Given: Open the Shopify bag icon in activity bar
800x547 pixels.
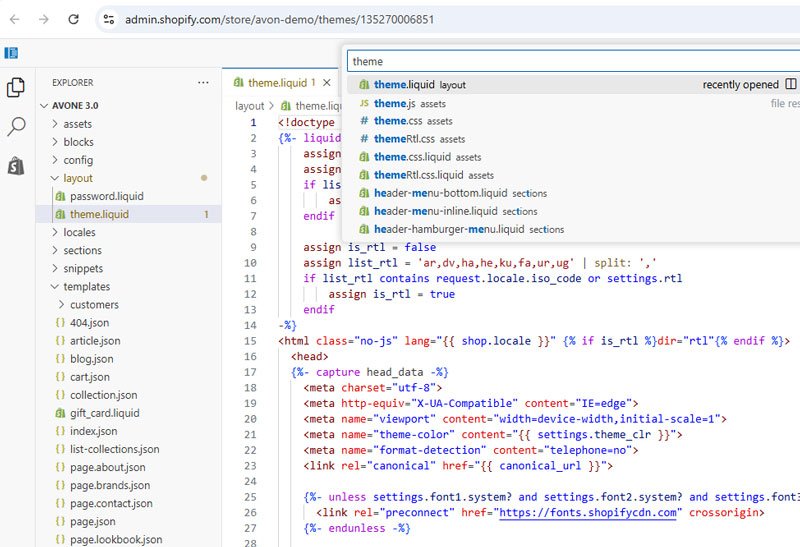Looking at the screenshot, I should pos(16,165).
